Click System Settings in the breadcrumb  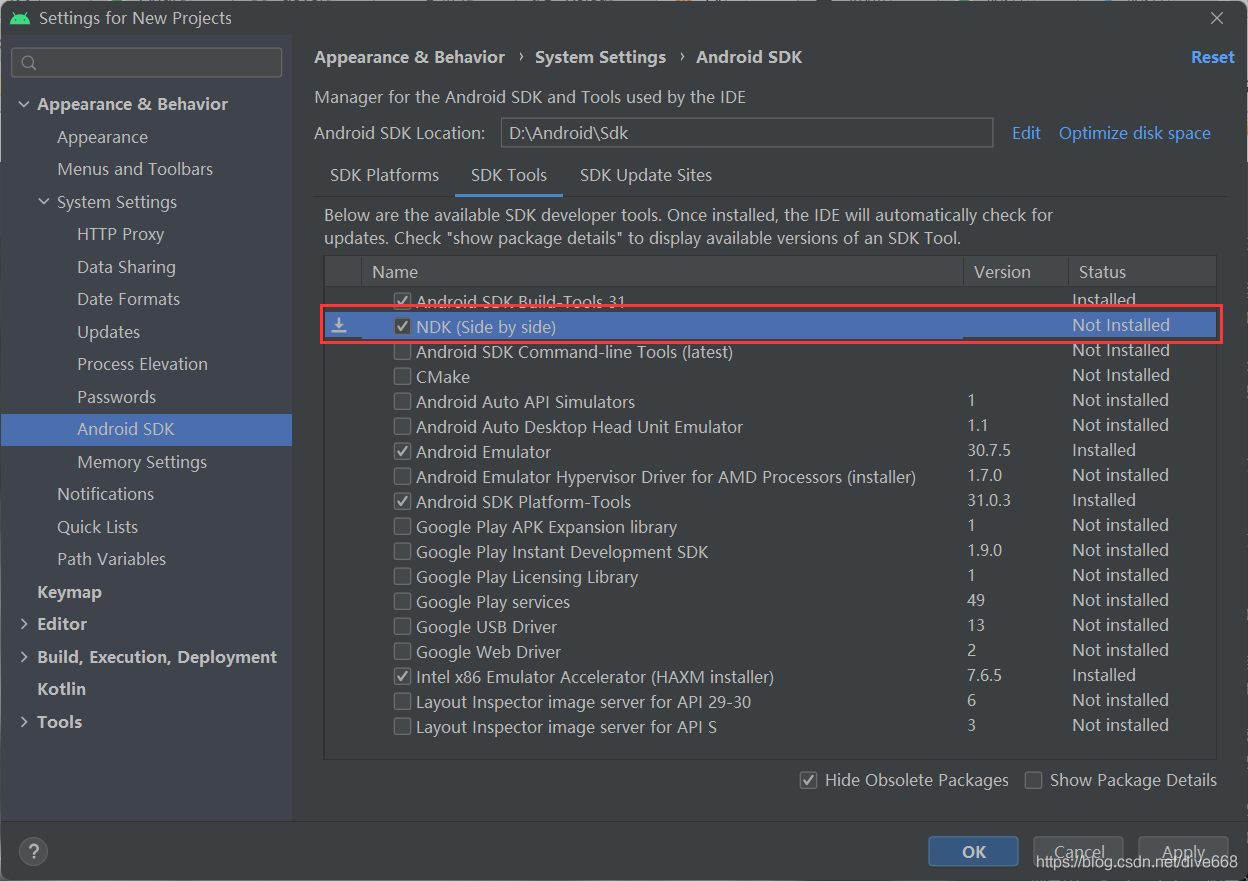600,57
